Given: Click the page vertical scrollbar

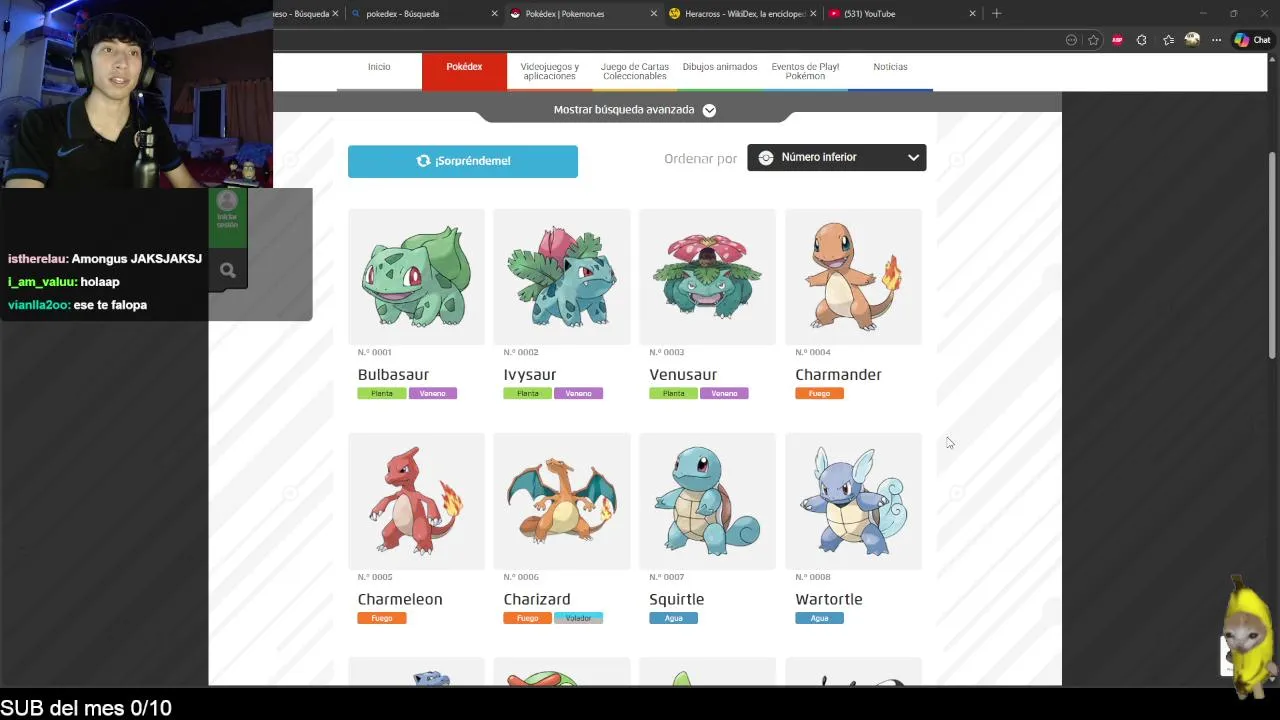Looking at the screenshot, I should click(x=1273, y=255).
